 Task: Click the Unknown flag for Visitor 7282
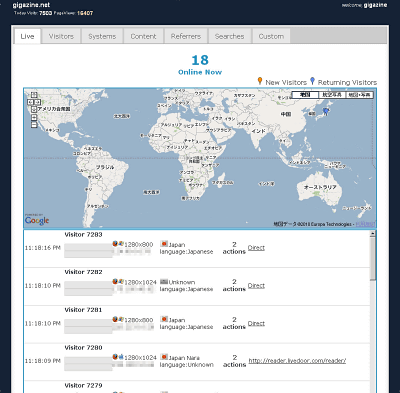coord(164,281)
